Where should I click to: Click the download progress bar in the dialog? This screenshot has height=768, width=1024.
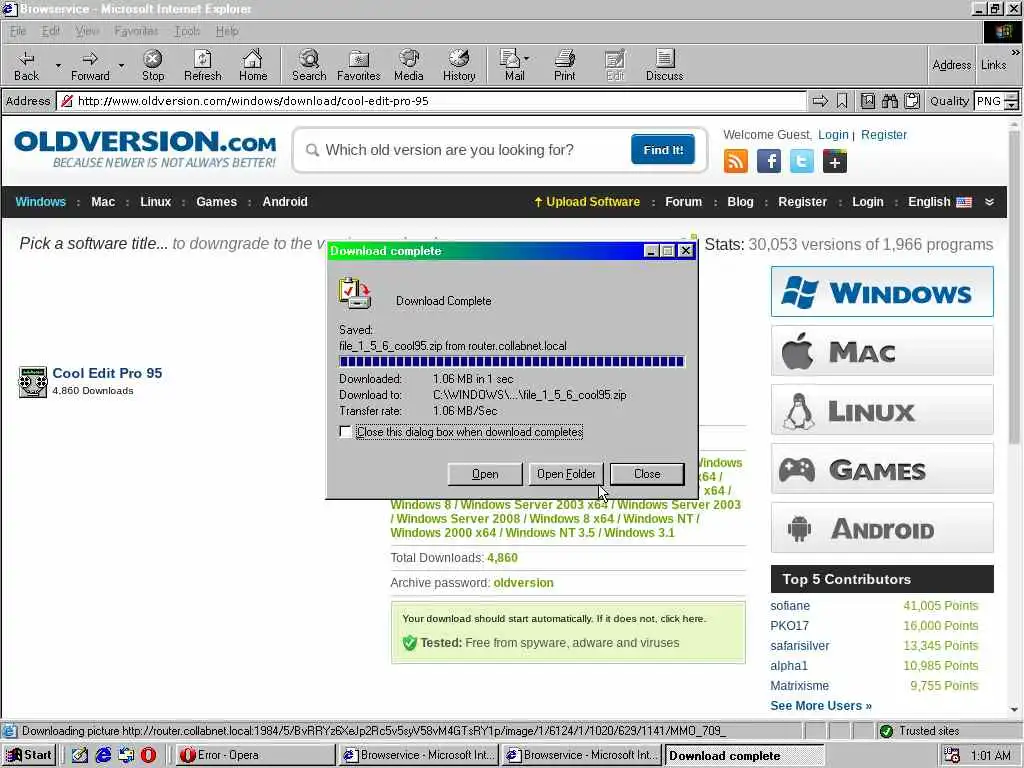tap(511, 361)
